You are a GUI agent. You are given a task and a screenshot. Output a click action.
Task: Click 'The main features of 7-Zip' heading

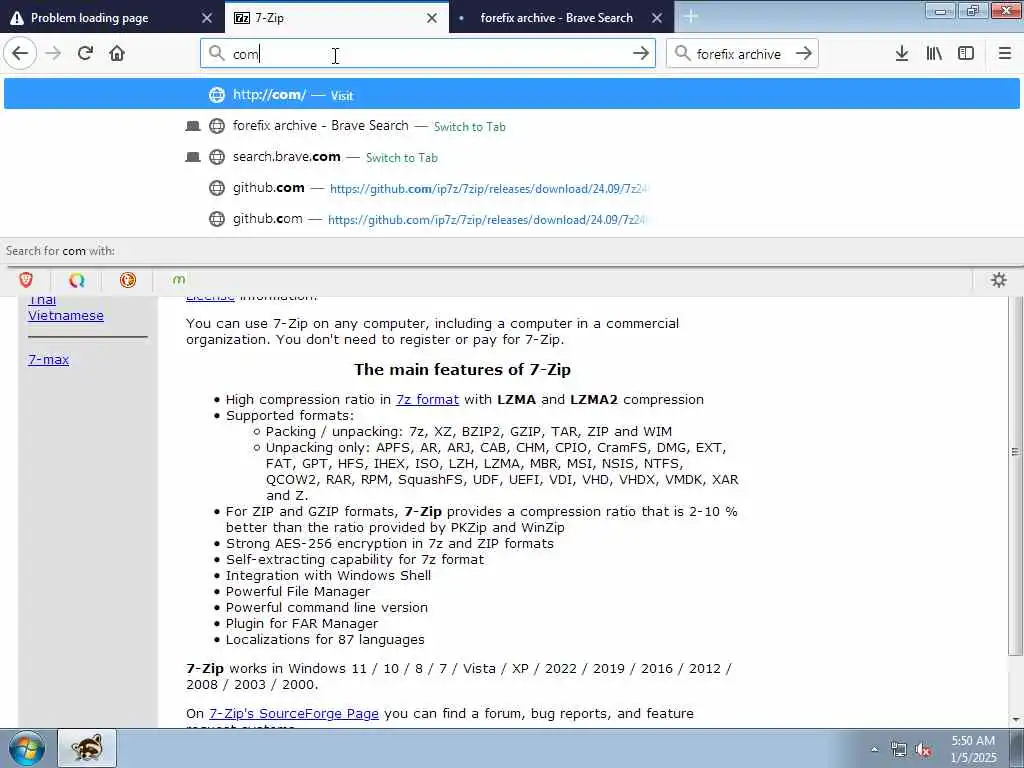tap(462, 370)
